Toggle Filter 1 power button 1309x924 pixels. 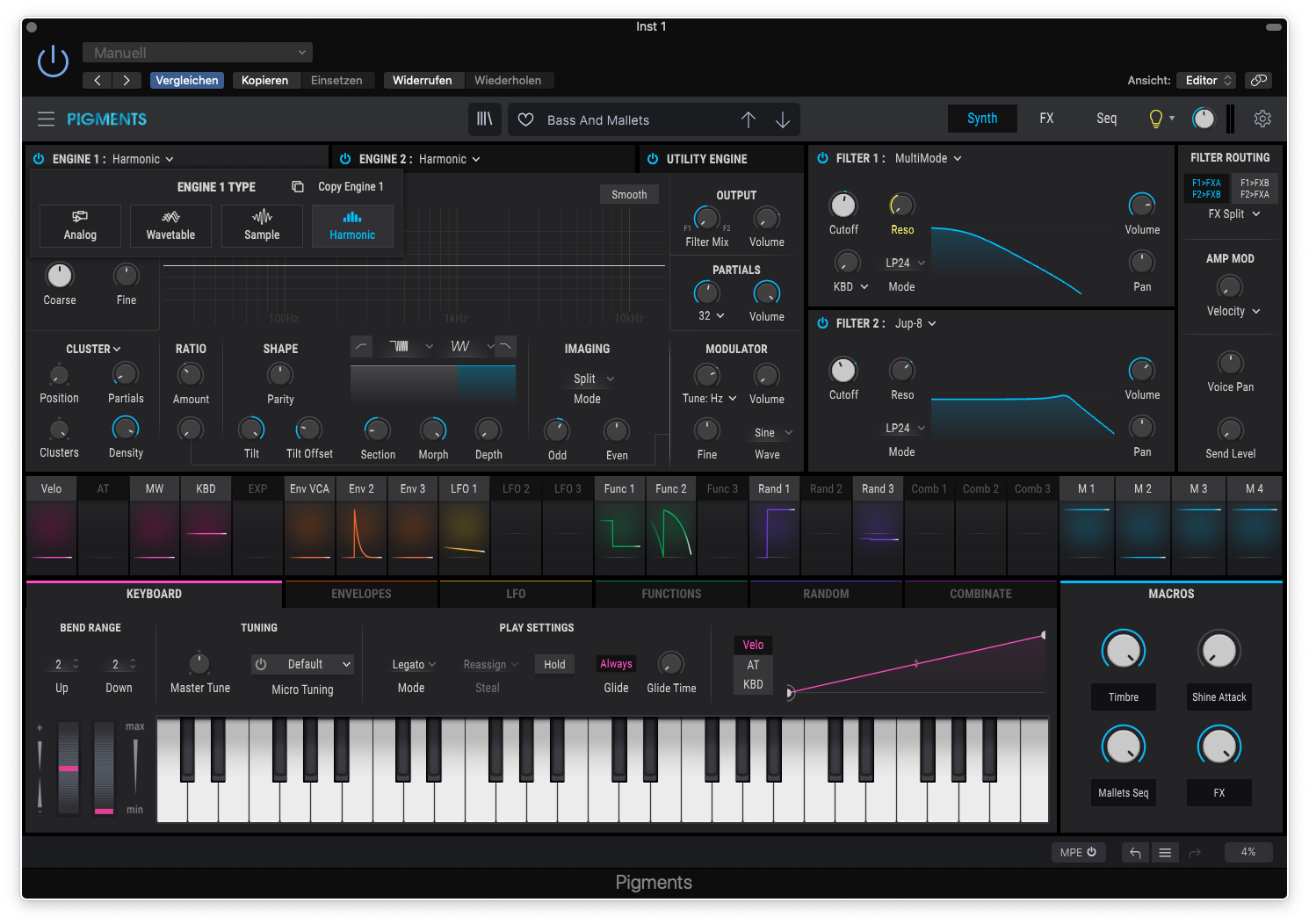click(822, 159)
